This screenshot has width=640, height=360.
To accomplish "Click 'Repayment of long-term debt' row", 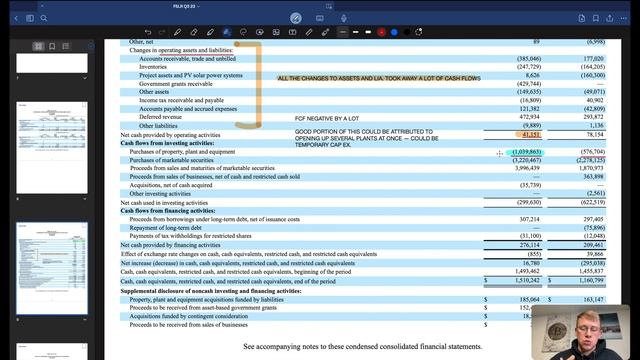I will click(166, 228).
